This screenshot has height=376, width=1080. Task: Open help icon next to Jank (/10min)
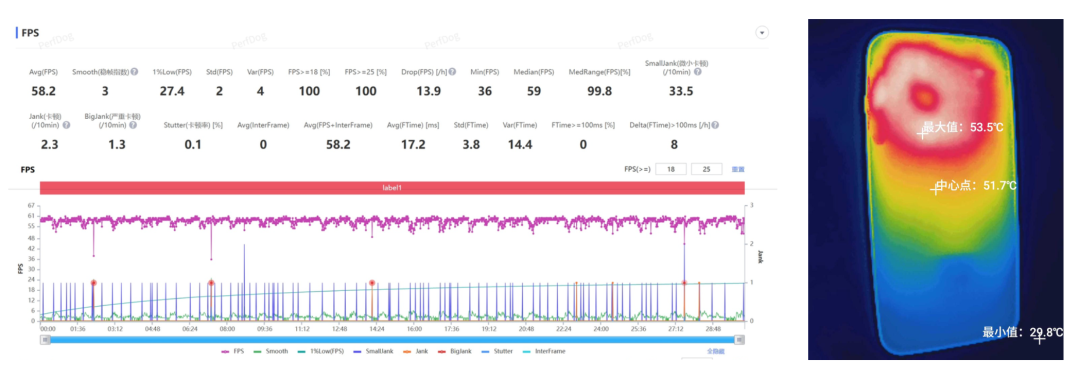tap(66, 125)
